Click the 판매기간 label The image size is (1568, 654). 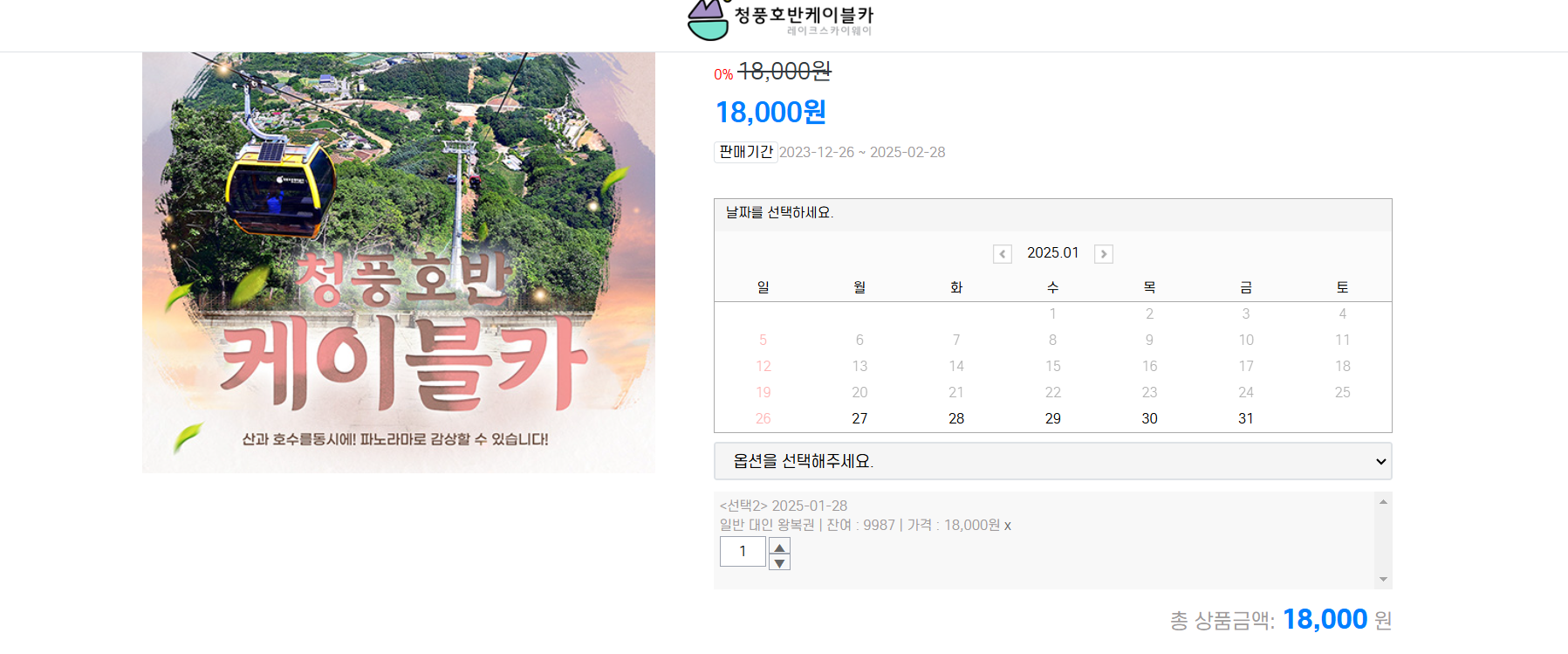coord(746,152)
